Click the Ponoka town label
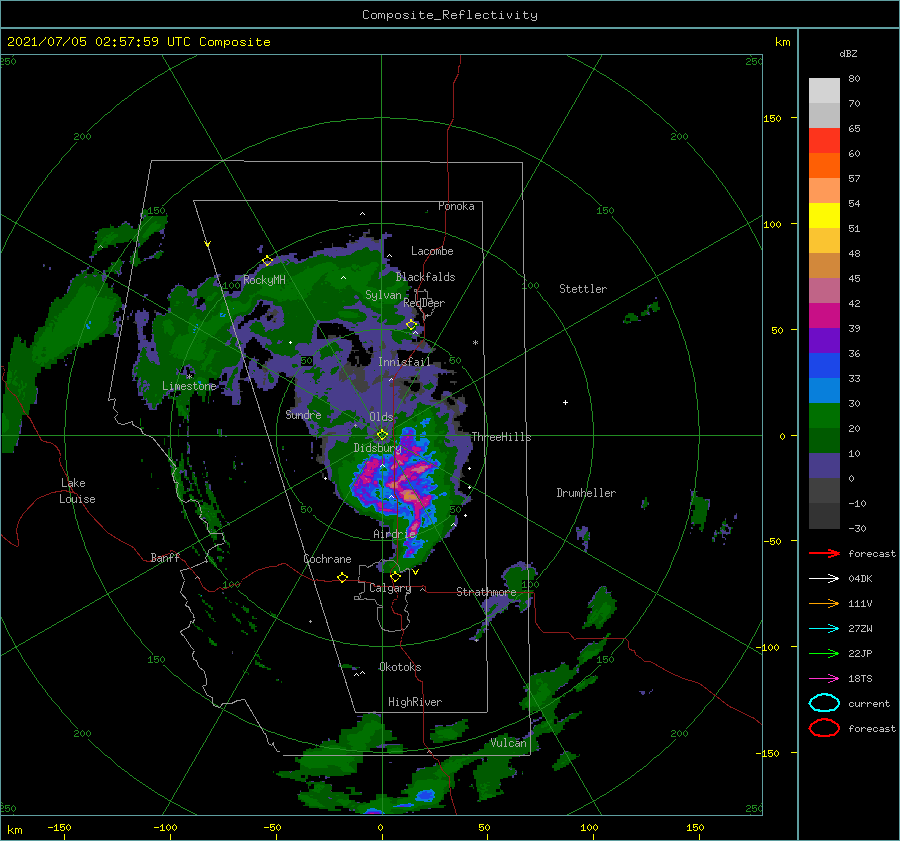This screenshot has height=841, width=900. tap(456, 206)
